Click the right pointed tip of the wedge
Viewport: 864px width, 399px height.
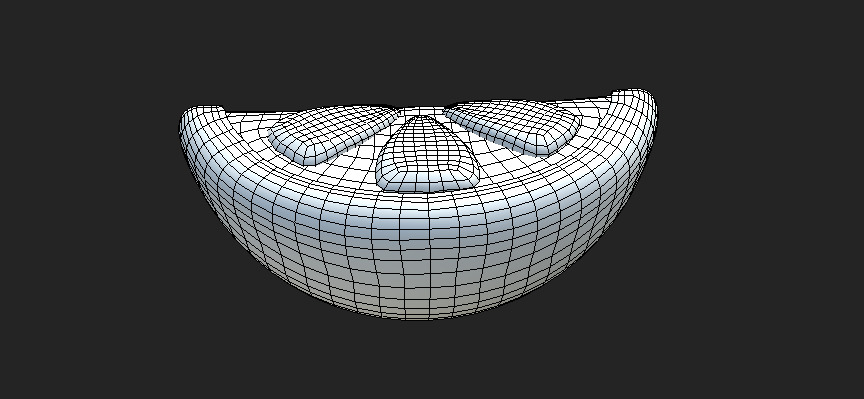(x=635, y=102)
